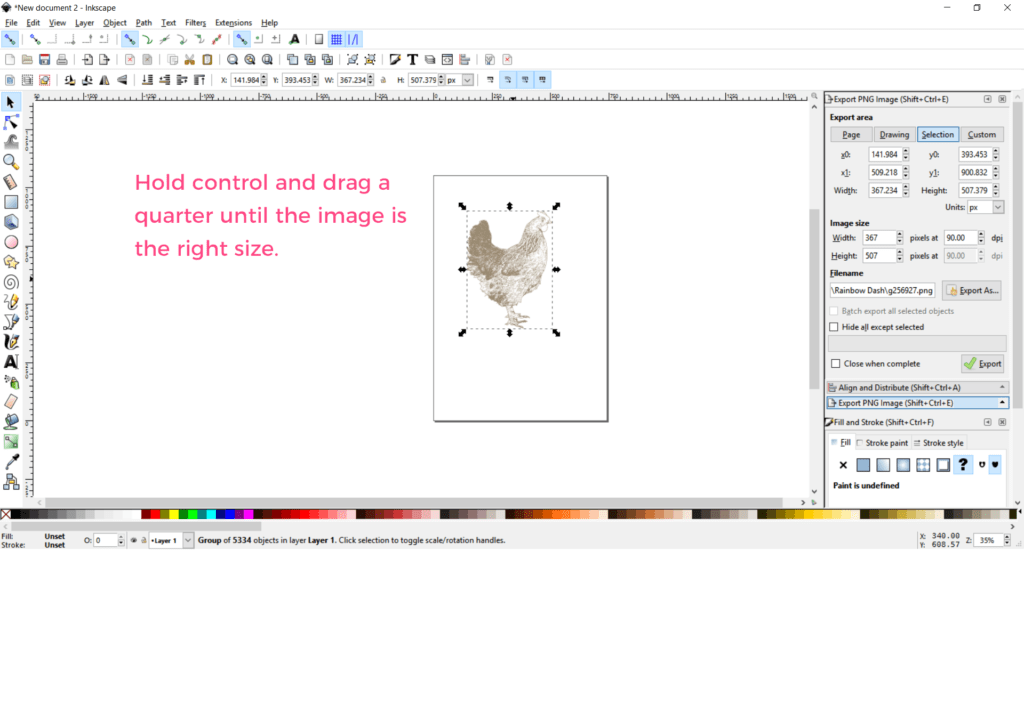Click the Export button with checkmark
Screen dimensions: 1024x703
tap(983, 363)
